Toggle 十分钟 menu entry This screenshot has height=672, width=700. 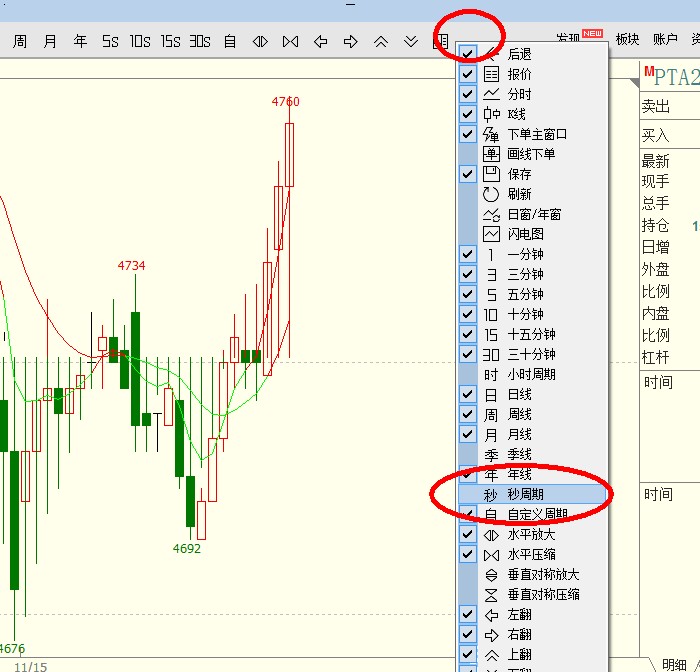pyautogui.click(x=532, y=314)
